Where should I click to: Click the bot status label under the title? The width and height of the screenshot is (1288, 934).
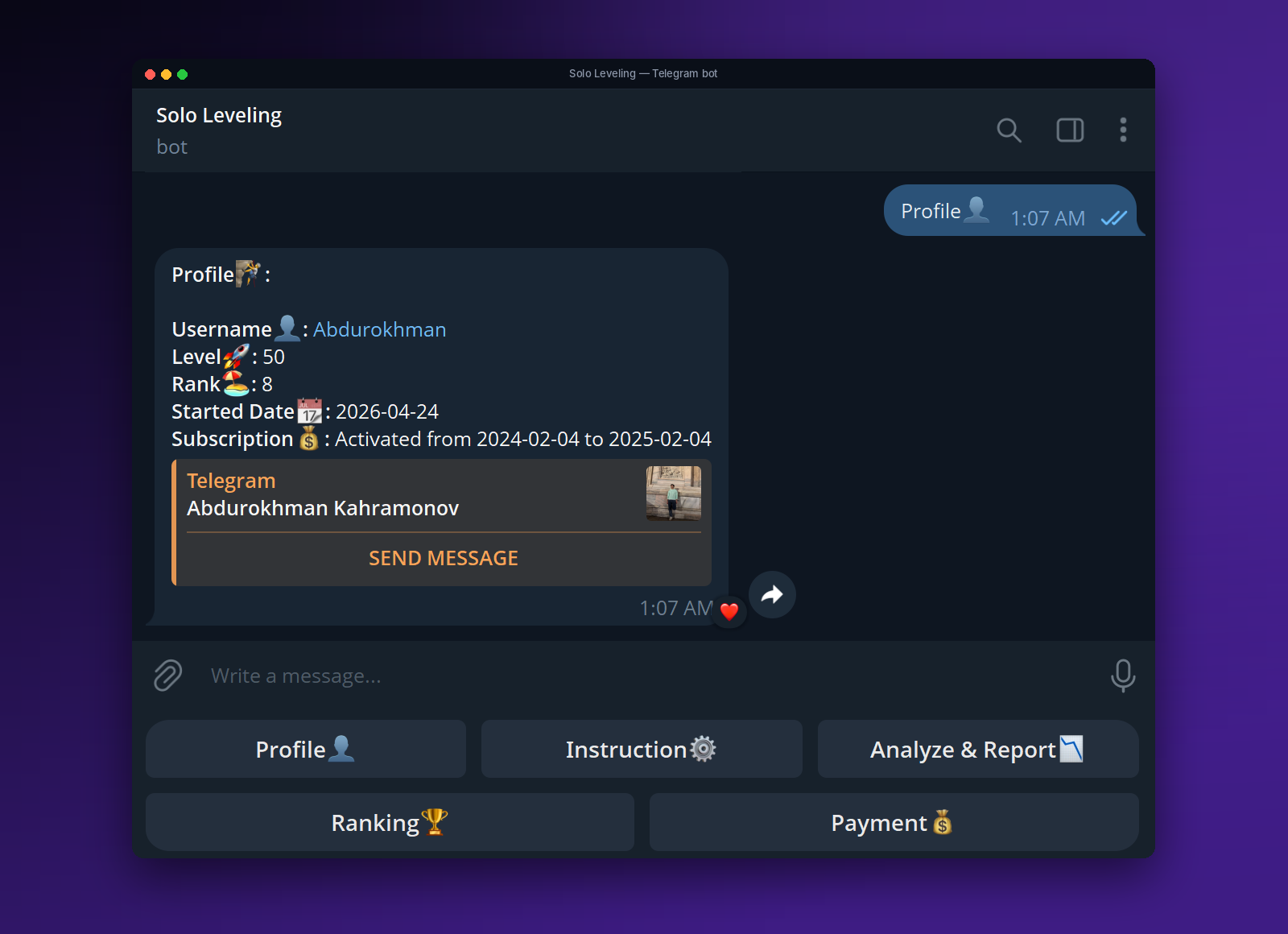171,147
